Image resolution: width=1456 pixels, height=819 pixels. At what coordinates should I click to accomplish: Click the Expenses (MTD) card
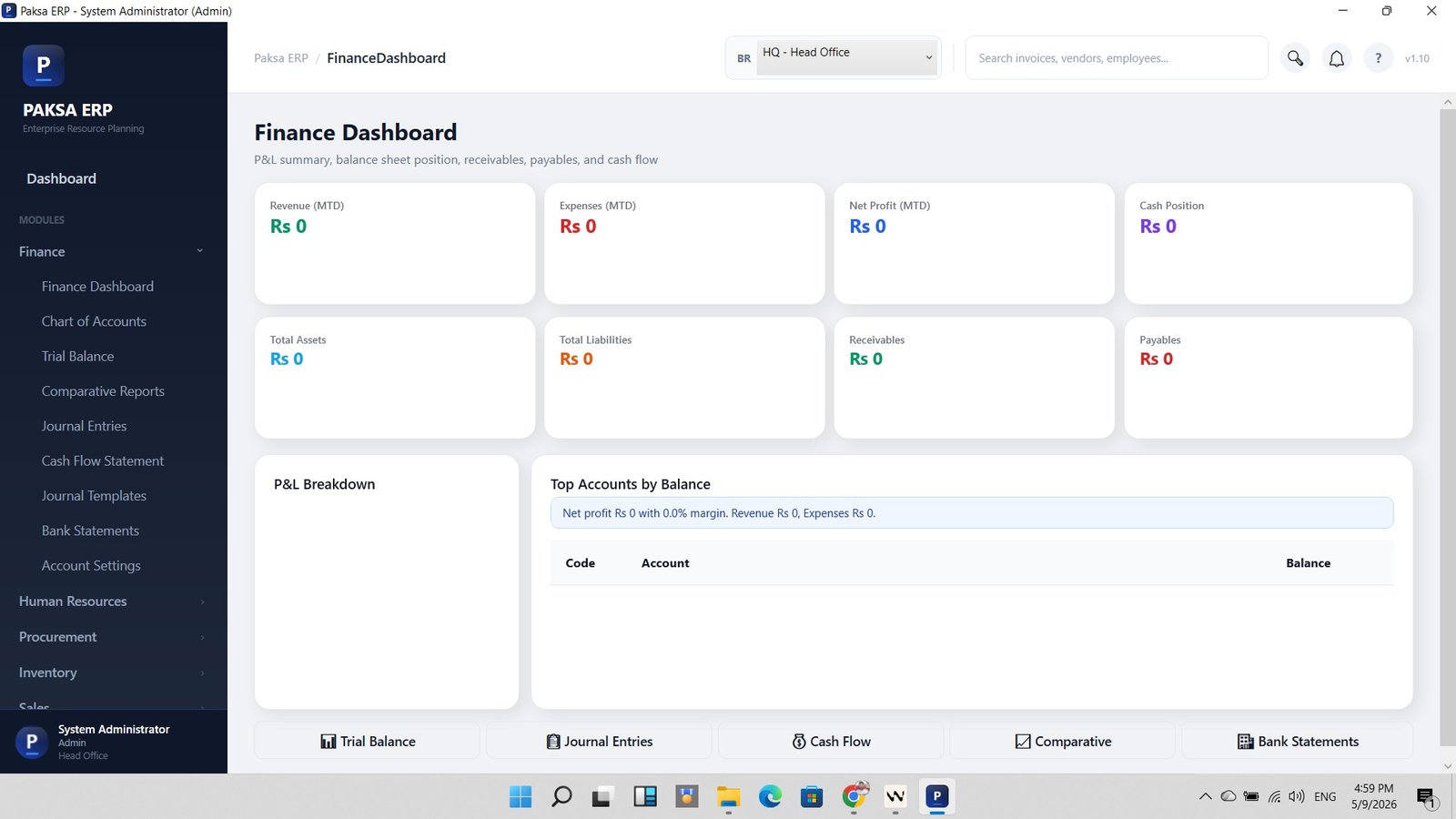click(x=684, y=243)
